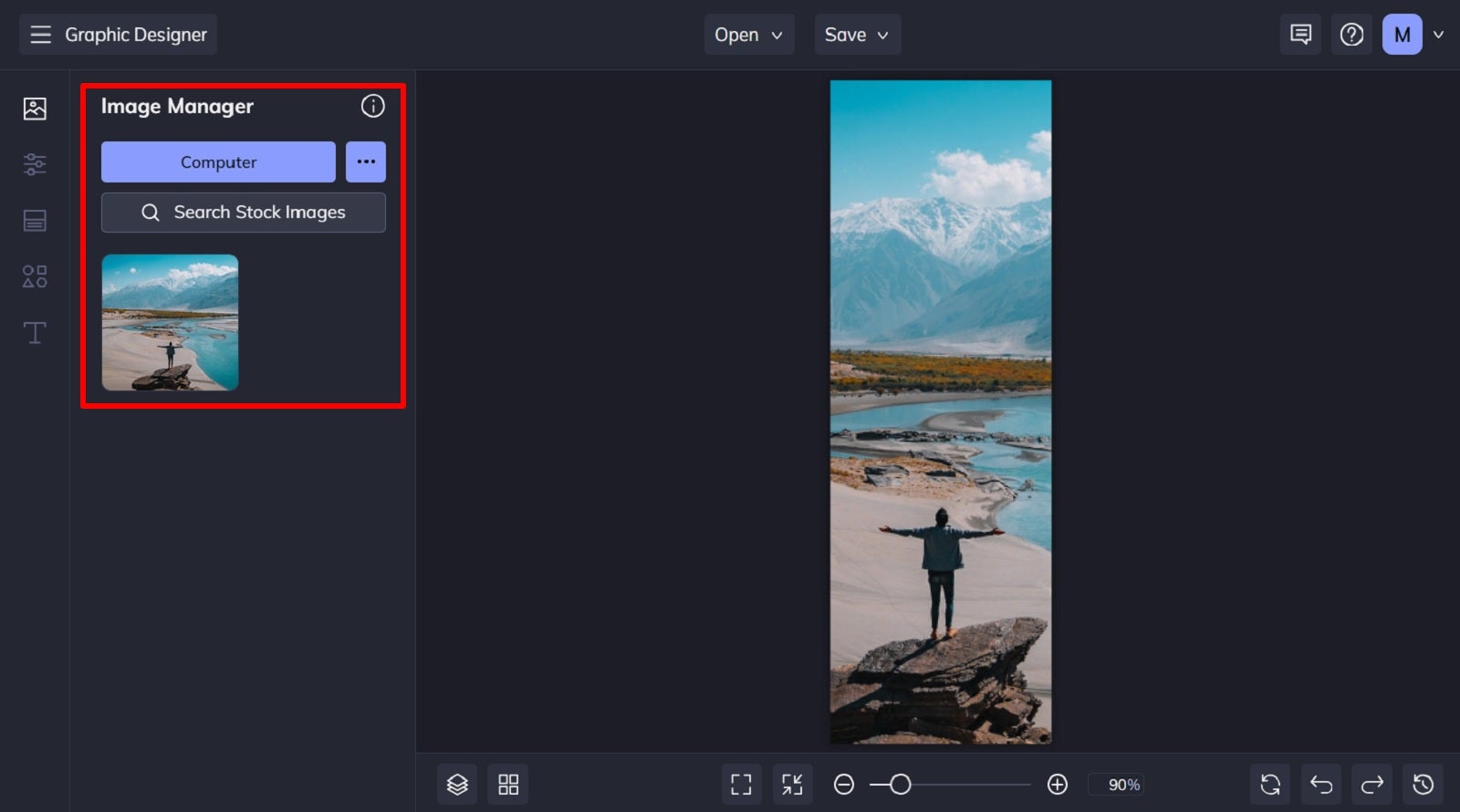Fit canvas to screen icon
The width and height of the screenshot is (1460, 812).
(741, 784)
